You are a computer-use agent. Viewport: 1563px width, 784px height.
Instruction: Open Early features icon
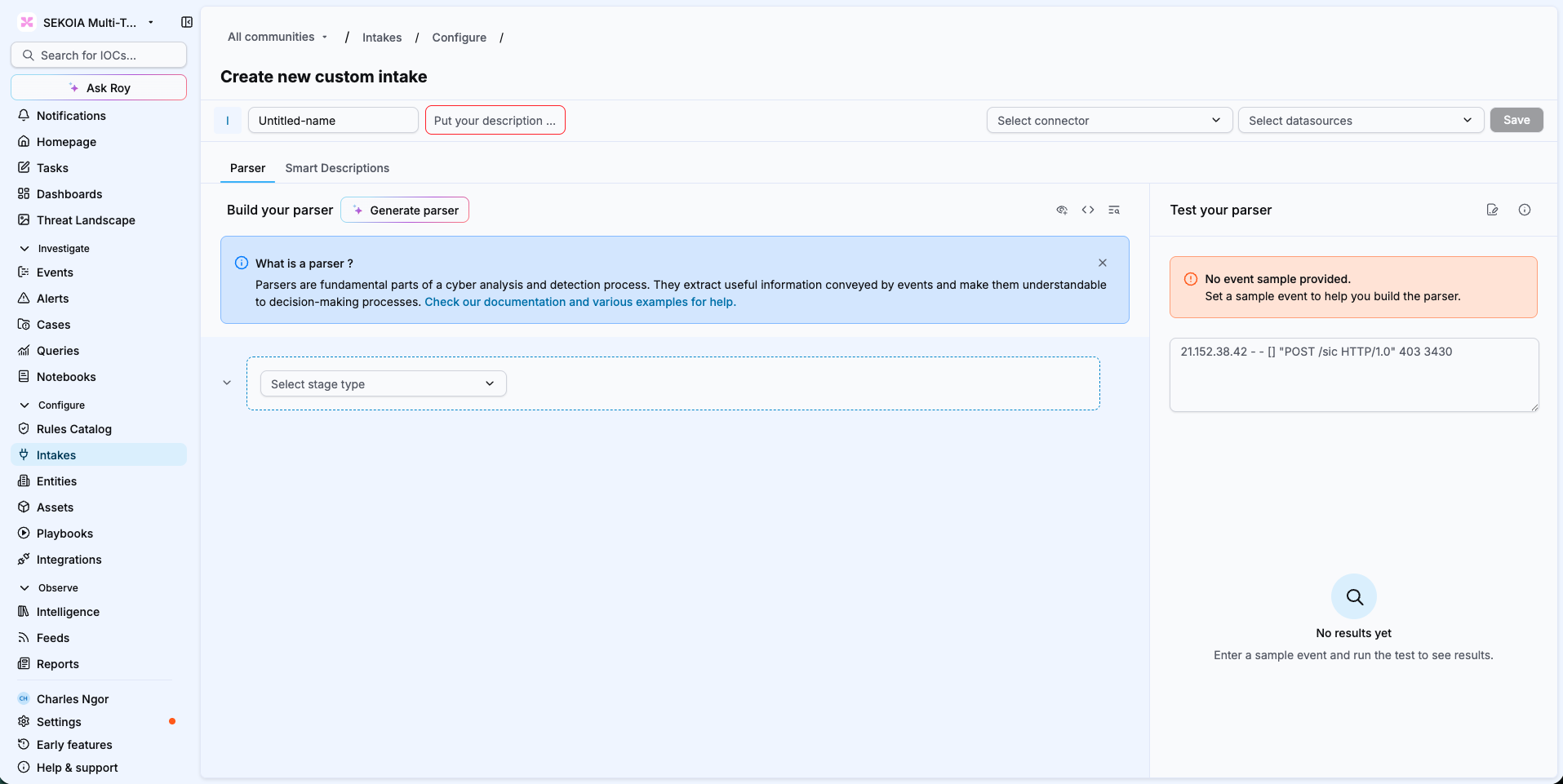[x=24, y=745]
